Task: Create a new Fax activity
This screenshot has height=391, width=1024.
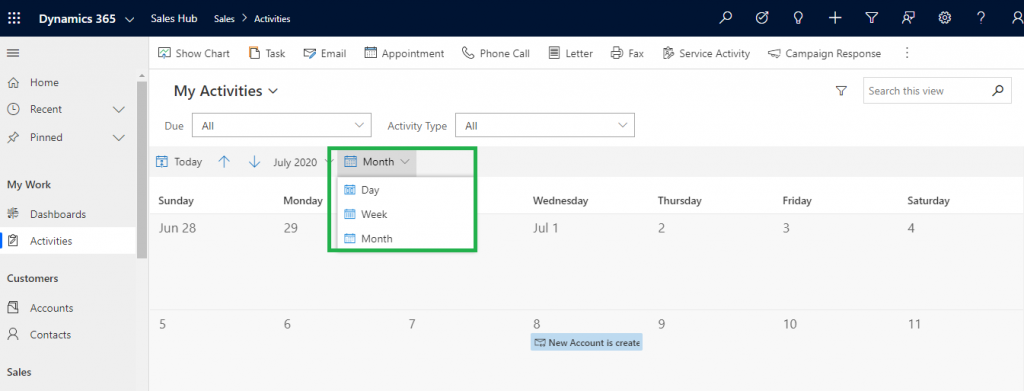Action: click(x=627, y=54)
